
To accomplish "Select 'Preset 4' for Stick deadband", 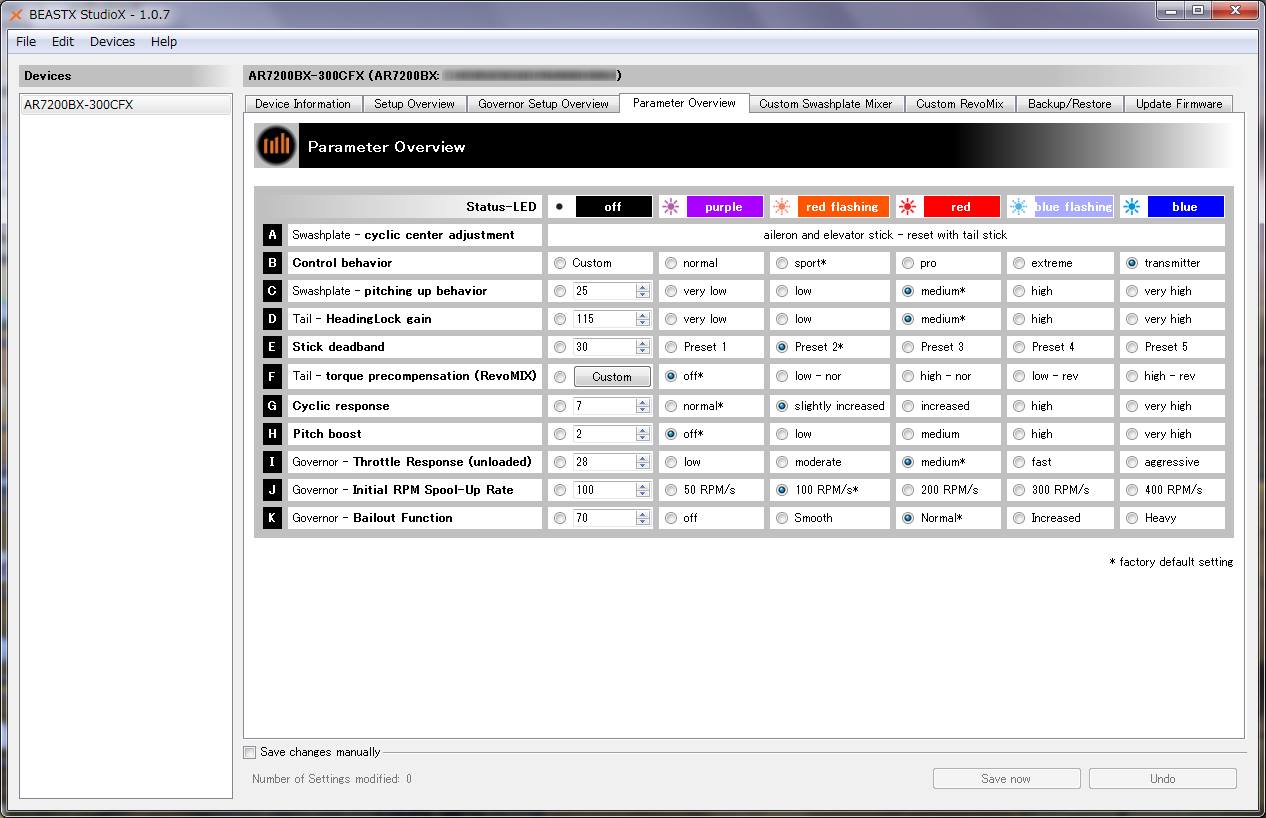I will click(1019, 347).
